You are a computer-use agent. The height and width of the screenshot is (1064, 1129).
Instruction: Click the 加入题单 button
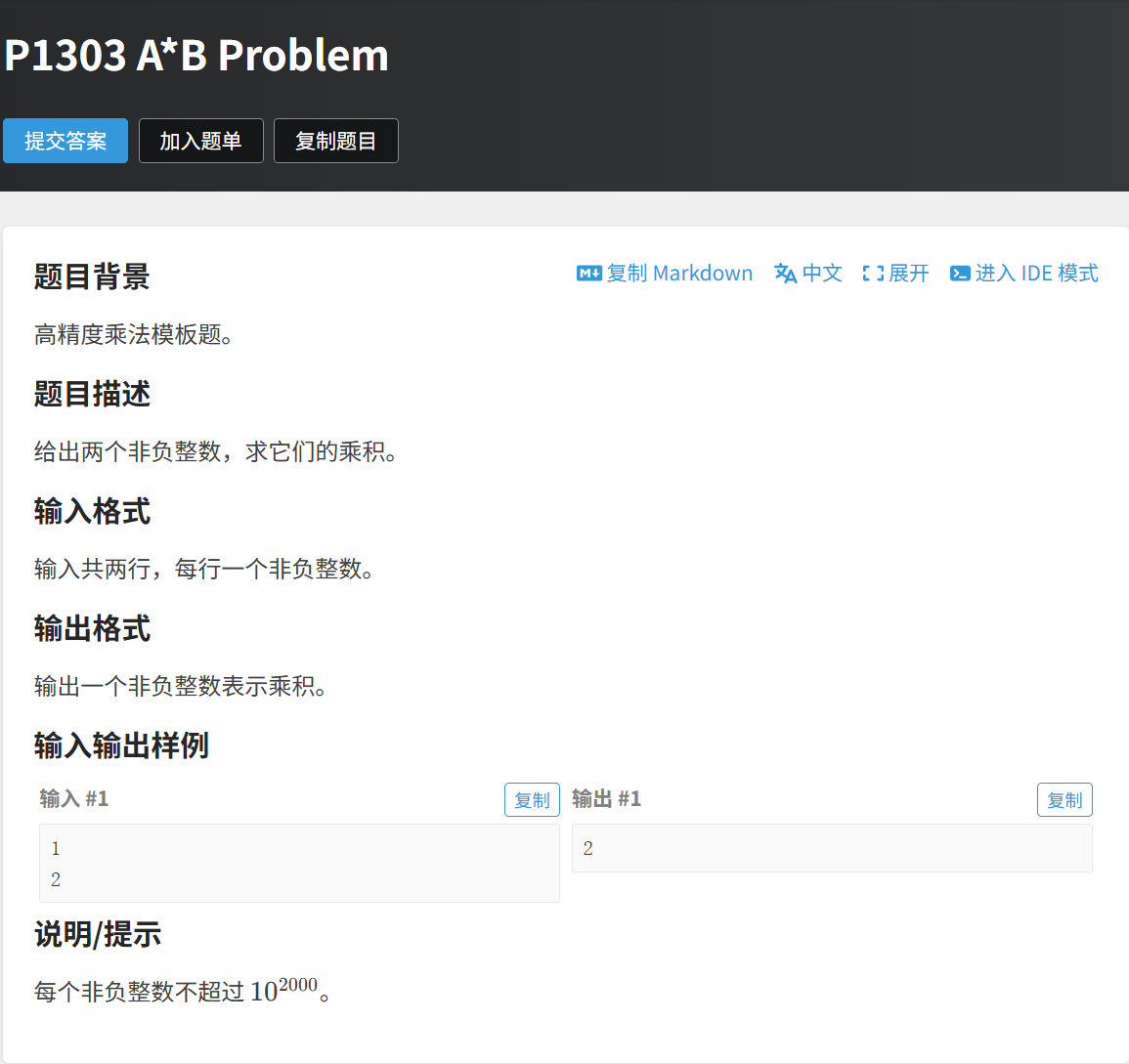point(201,141)
